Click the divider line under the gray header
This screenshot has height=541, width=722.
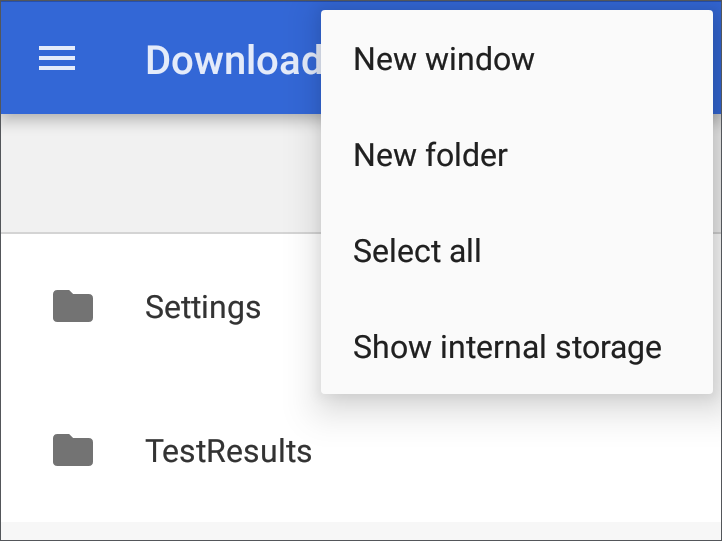161,233
